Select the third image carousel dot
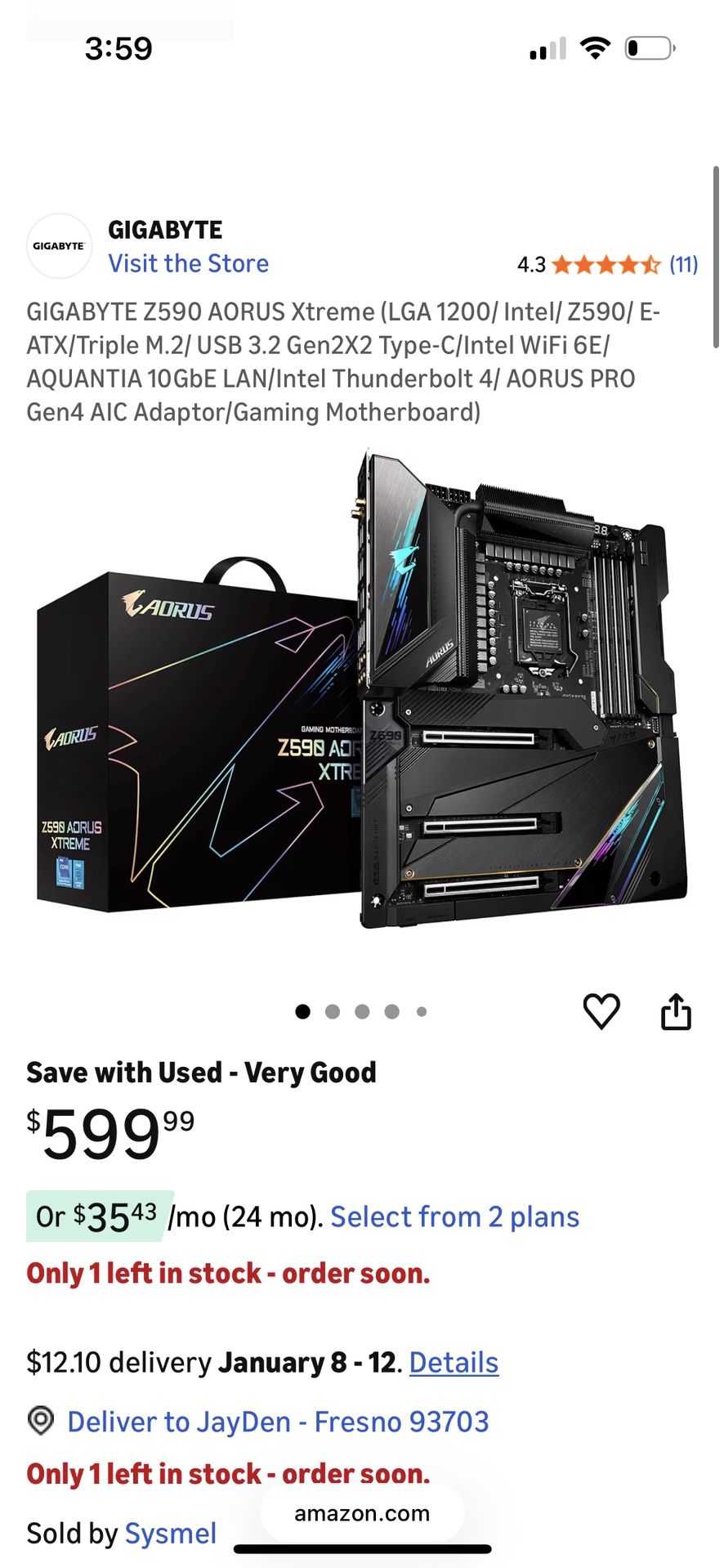 pos(362,1012)
